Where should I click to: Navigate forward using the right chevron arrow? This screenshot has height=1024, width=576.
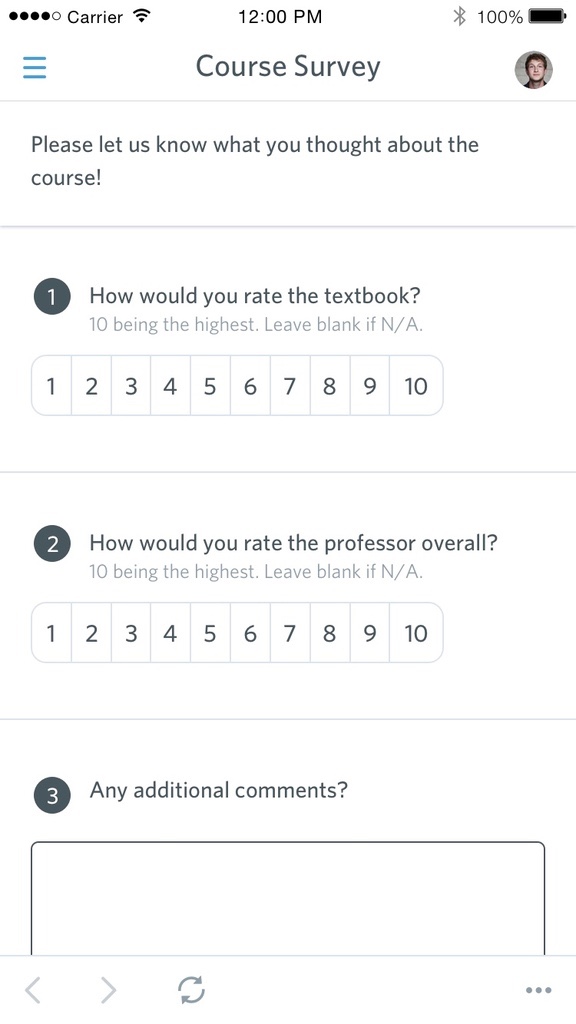click(108, 989)
